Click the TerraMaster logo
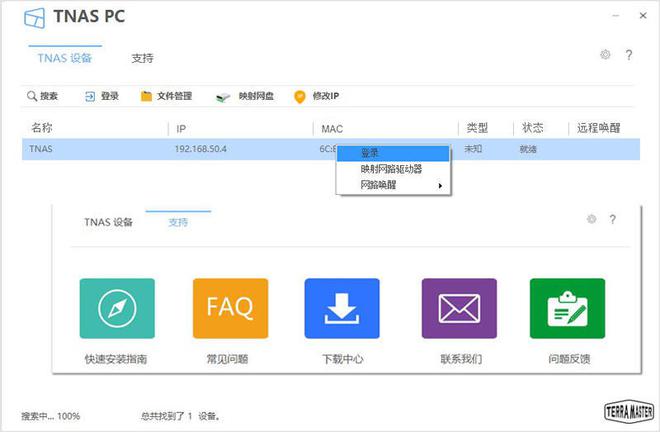Image resolution: width=660 pixels, height=432 pixels. pos(629,411)
